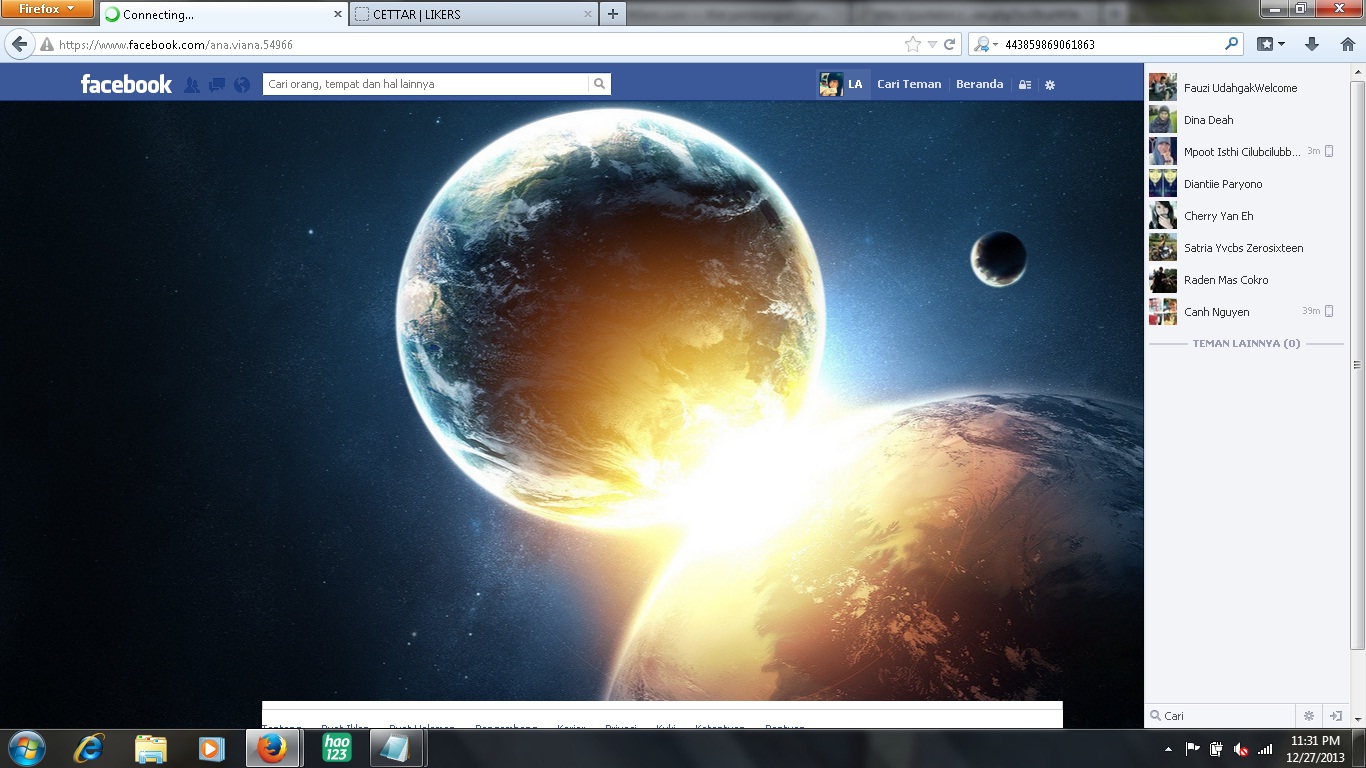The width and height of the screenshot is (1366, 768).
Task: Open chat with Cherry Yan Eh
Action: click(1244, 216)
